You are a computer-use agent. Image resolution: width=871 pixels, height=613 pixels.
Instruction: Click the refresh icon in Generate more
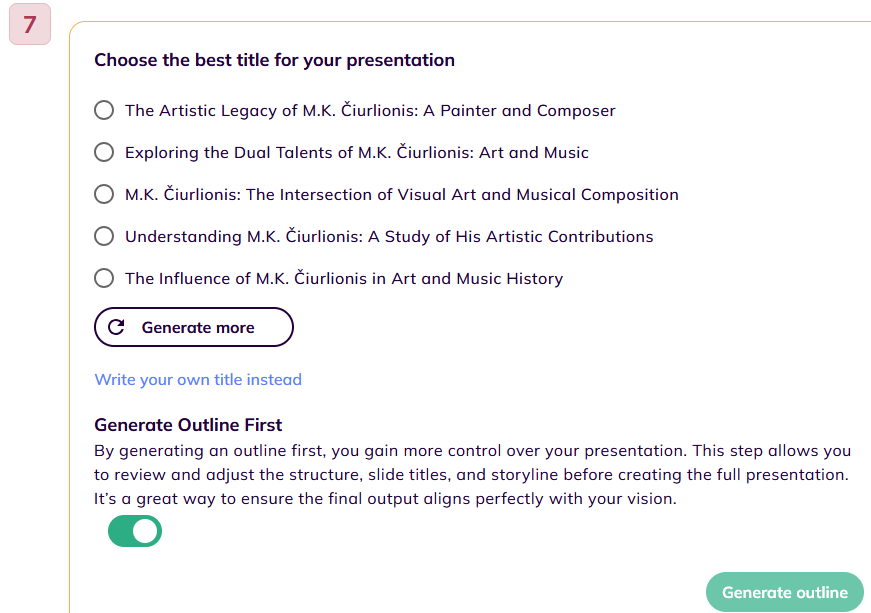pyautogui.click(x=116, y=327)
